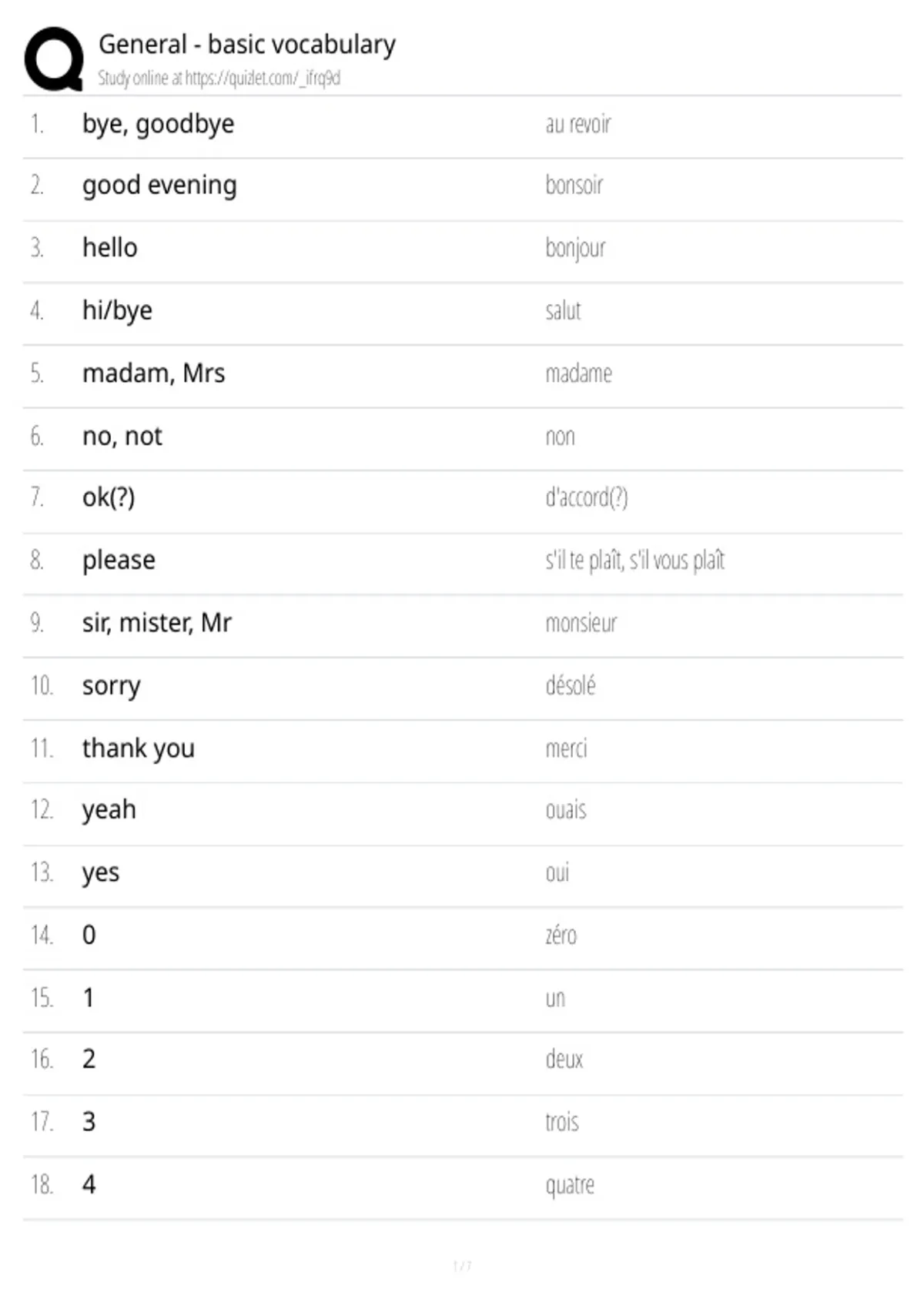Select the definition 'au revoir'
This screenshot has width=924, height=1309.
click(577, 124)
